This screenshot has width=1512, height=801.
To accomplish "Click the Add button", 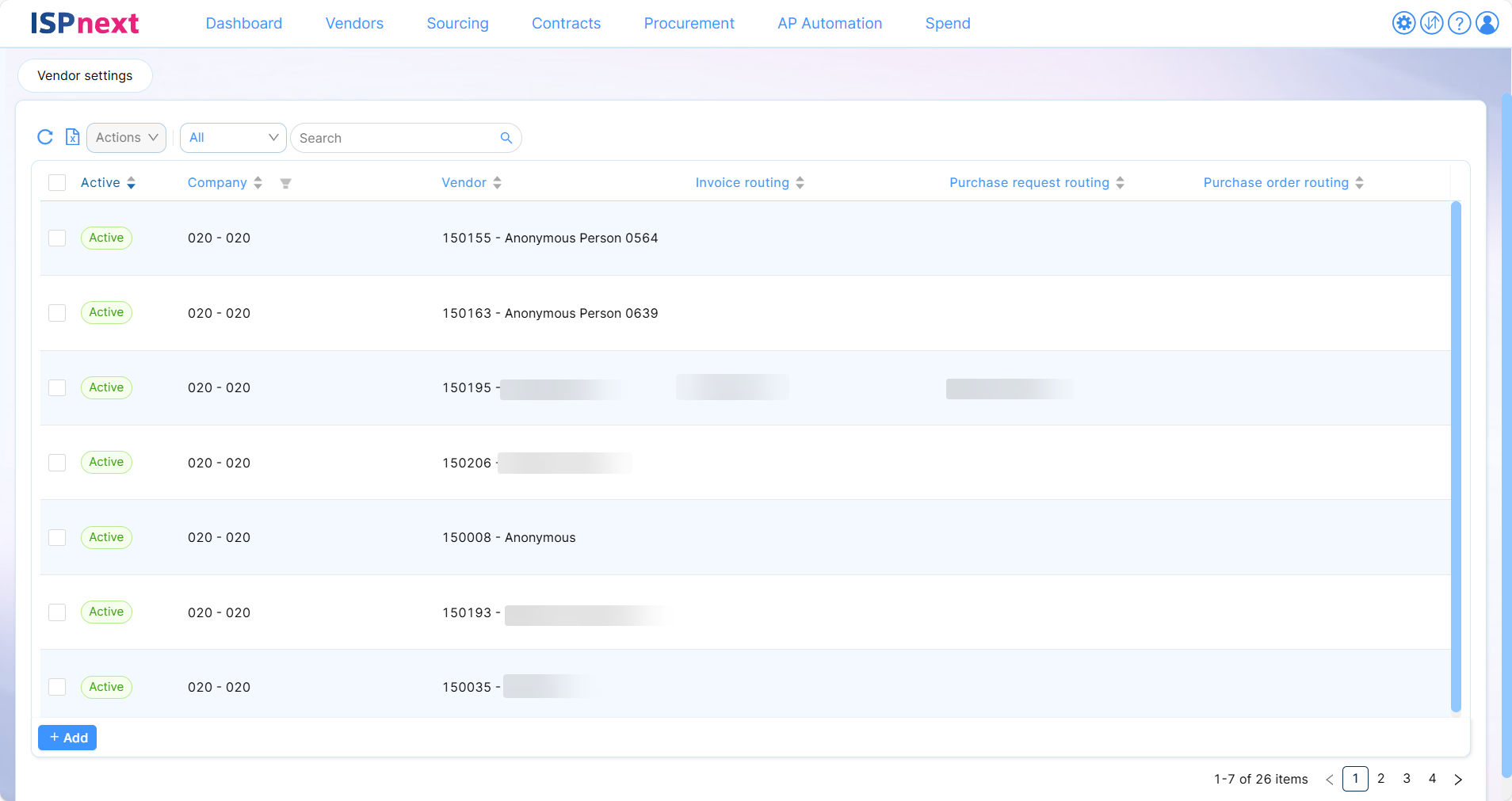I will click(x=67, y=738).
